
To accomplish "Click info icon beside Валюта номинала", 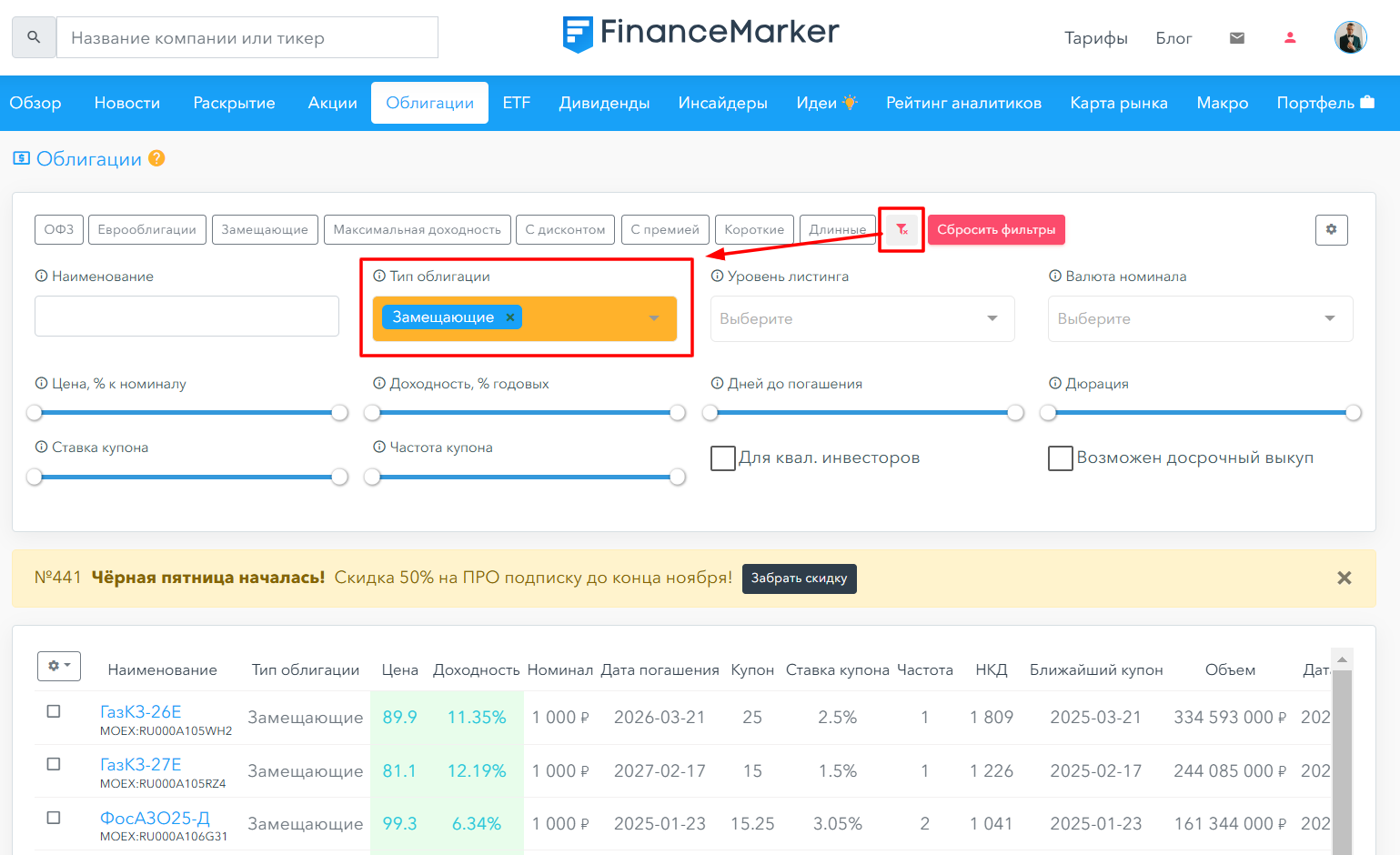I will 1055,277.
